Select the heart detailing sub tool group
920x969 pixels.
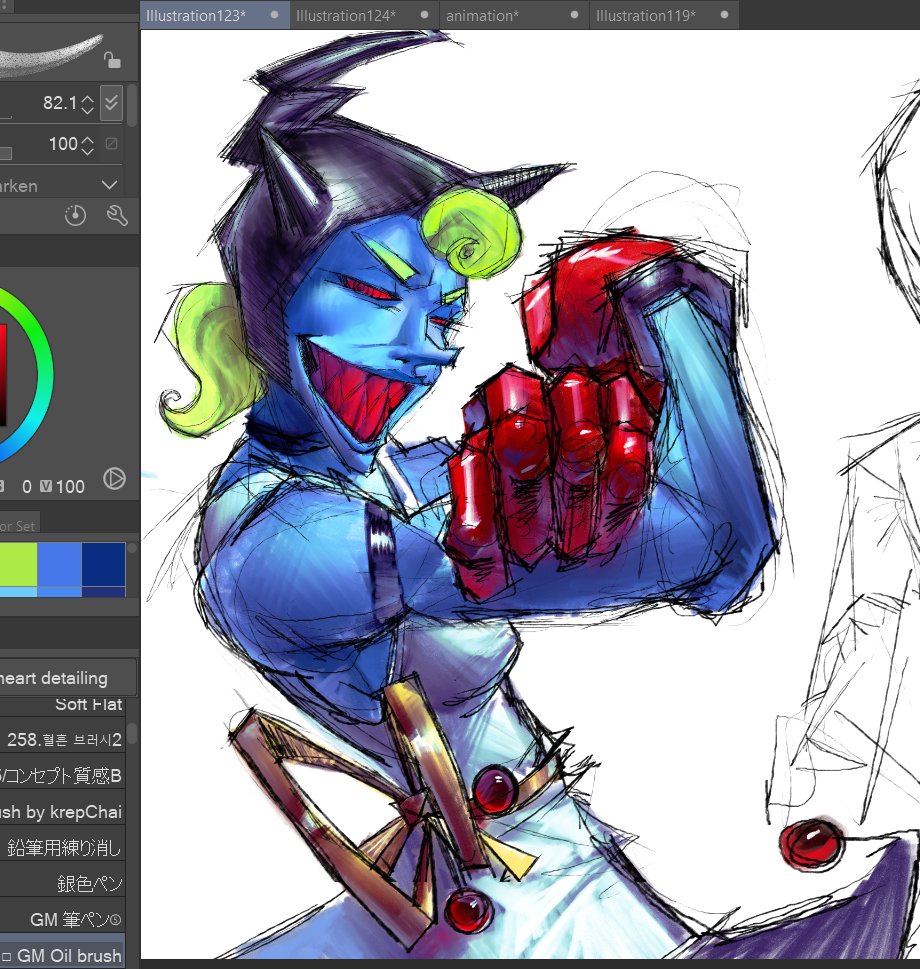point(67,678)
